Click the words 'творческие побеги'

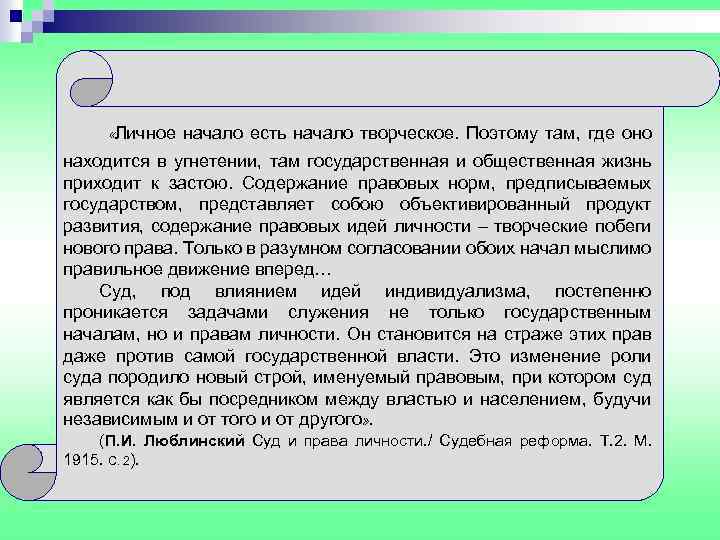tap(572, 226)
